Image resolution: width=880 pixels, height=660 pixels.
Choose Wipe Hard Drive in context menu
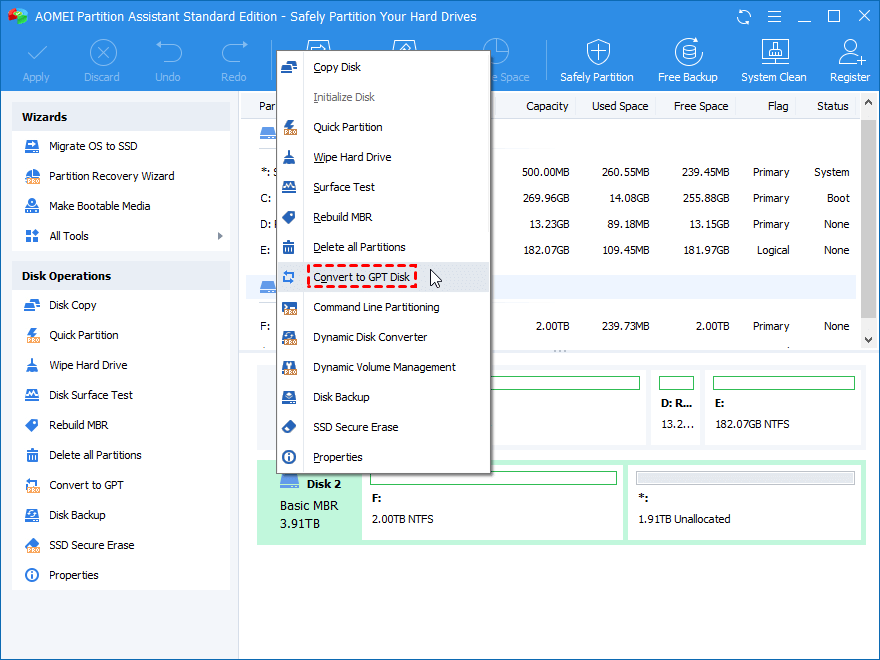coord(383,157)
